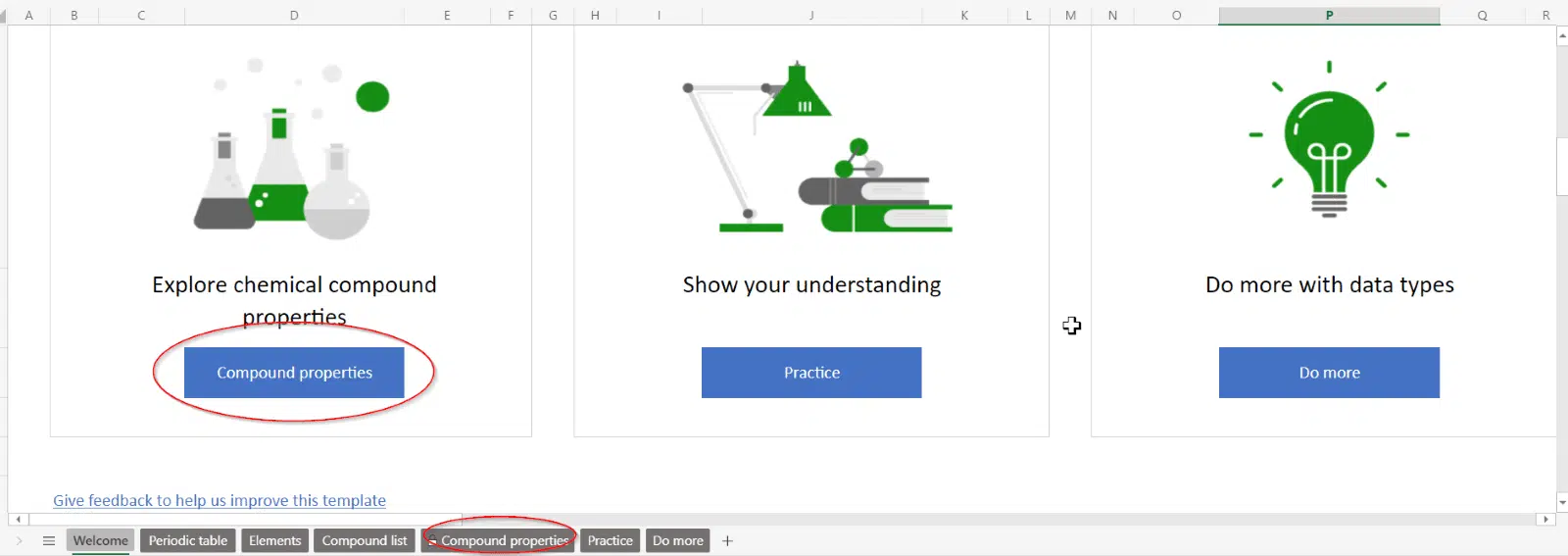This screenshot has width=1568, height=556.
Task: Select column C header
Action: pos(141,15)
